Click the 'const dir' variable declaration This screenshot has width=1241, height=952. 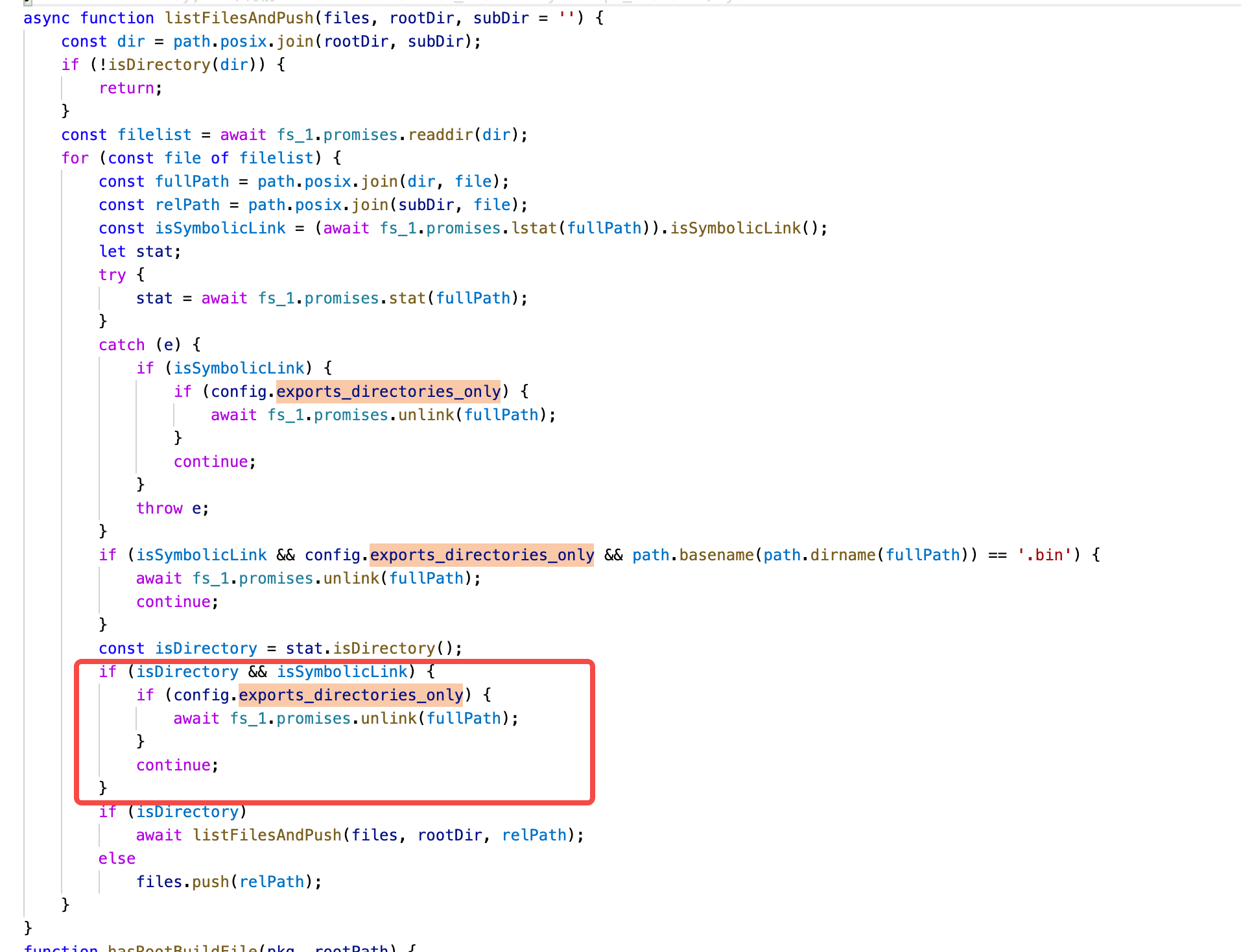pyautogui.click(x=103, y=42)
